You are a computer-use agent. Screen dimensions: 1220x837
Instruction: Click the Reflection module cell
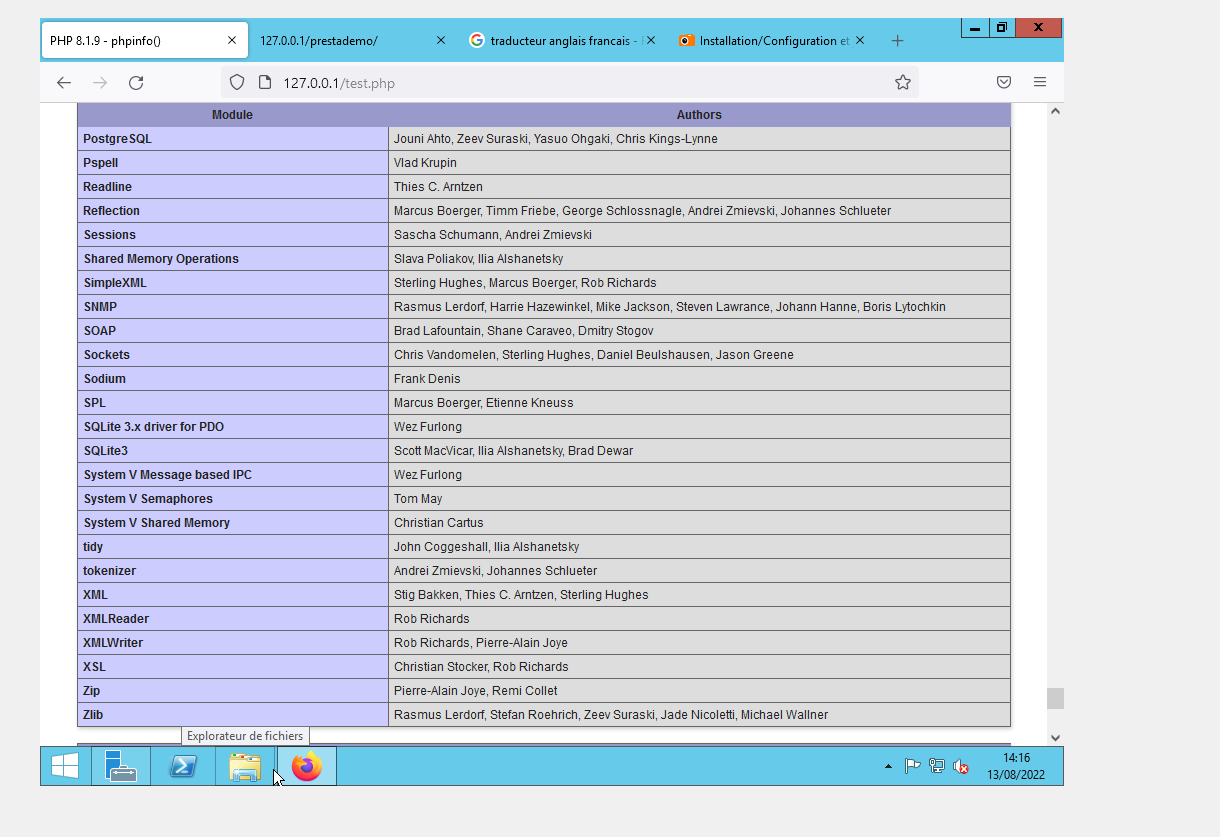tap(233, 211)
